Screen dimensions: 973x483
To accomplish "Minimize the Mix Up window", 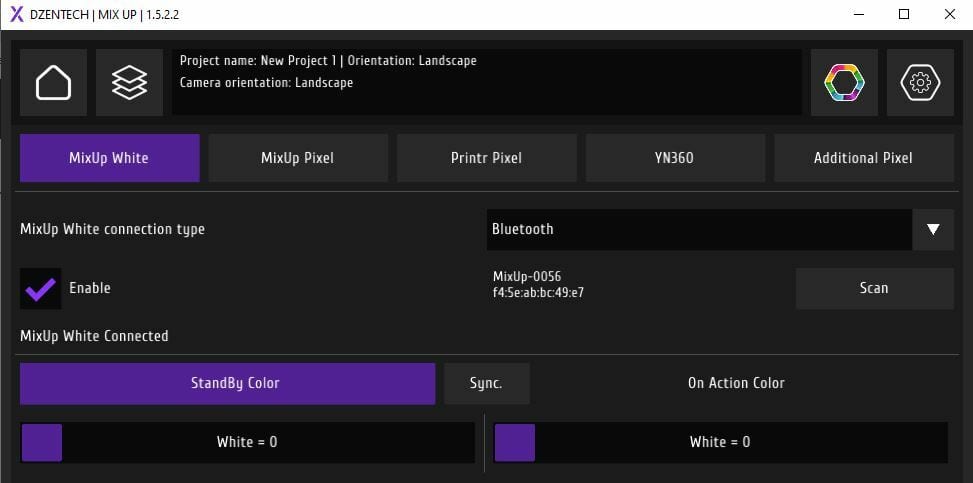I will [x=859, y=14].
